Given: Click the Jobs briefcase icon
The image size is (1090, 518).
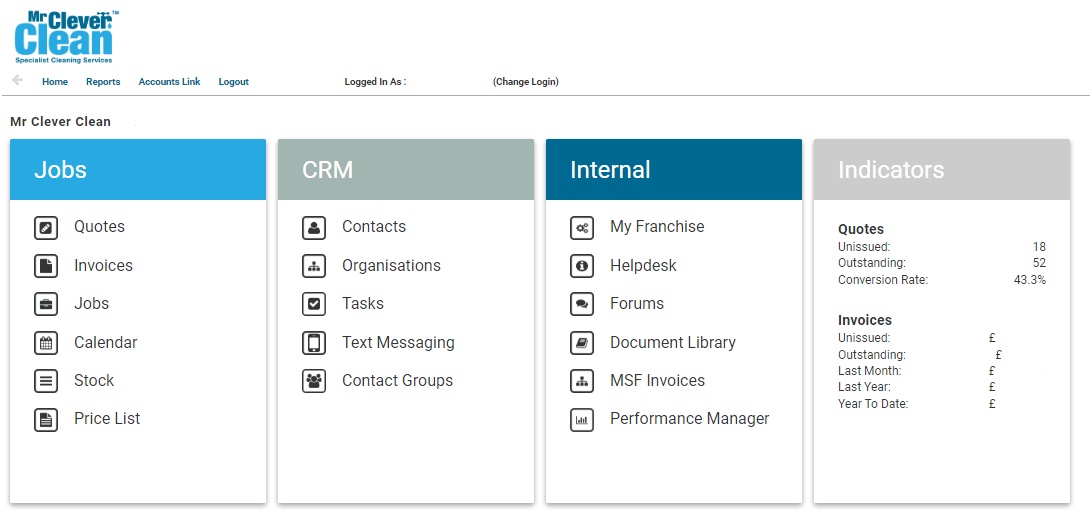Looking at the screenshot, I should (x=46, y=304).
